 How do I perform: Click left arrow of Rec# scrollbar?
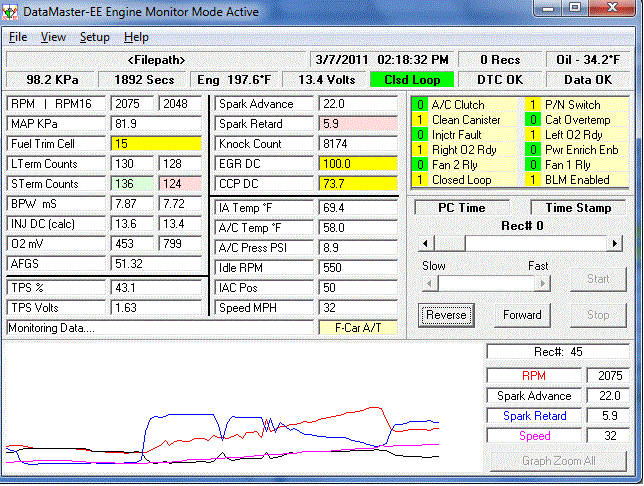tap(426, 243)
